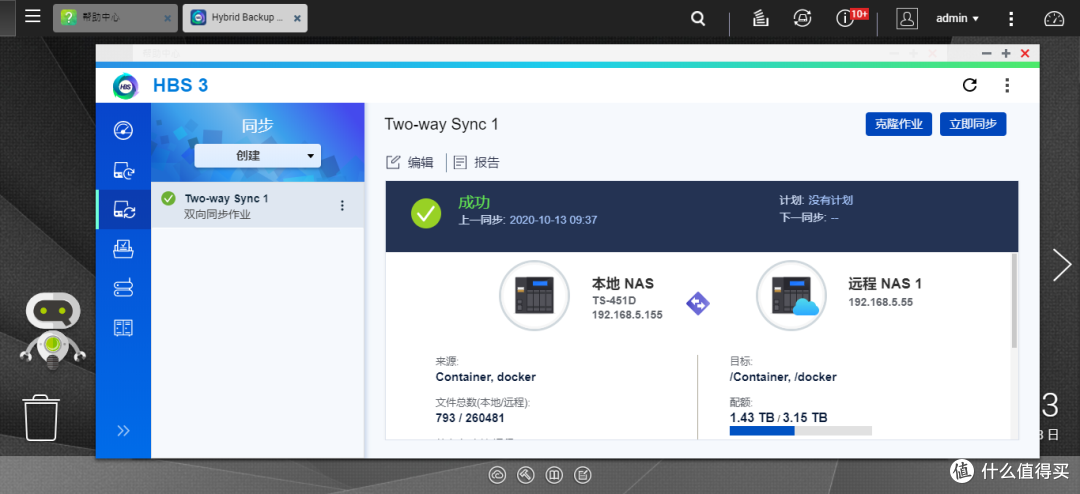Click the HBS 3 logo icon
The image size is (1080, 494).
(125, 85)
